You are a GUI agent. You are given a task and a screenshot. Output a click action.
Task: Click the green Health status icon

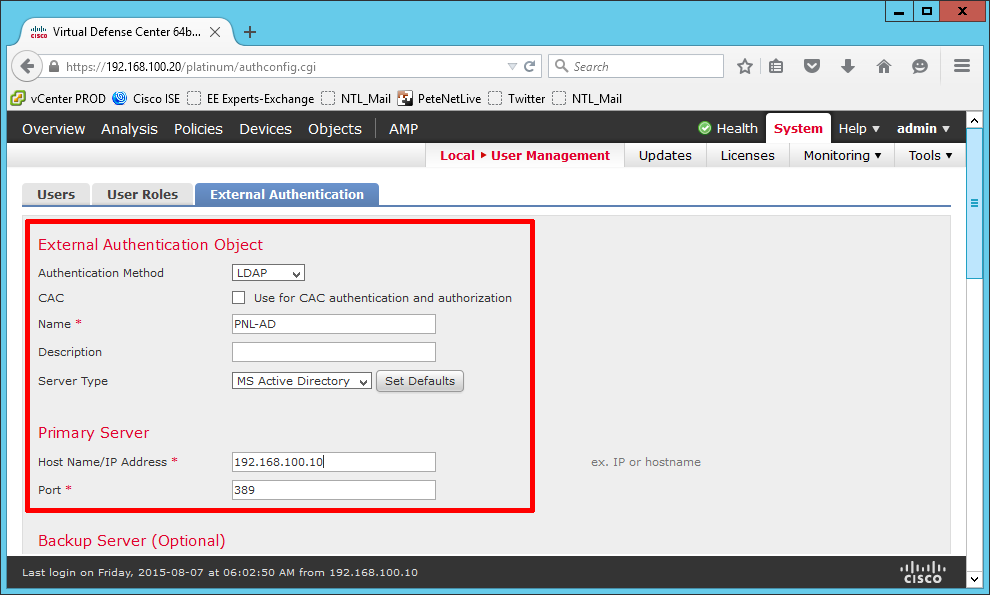[x=705, y=128]
